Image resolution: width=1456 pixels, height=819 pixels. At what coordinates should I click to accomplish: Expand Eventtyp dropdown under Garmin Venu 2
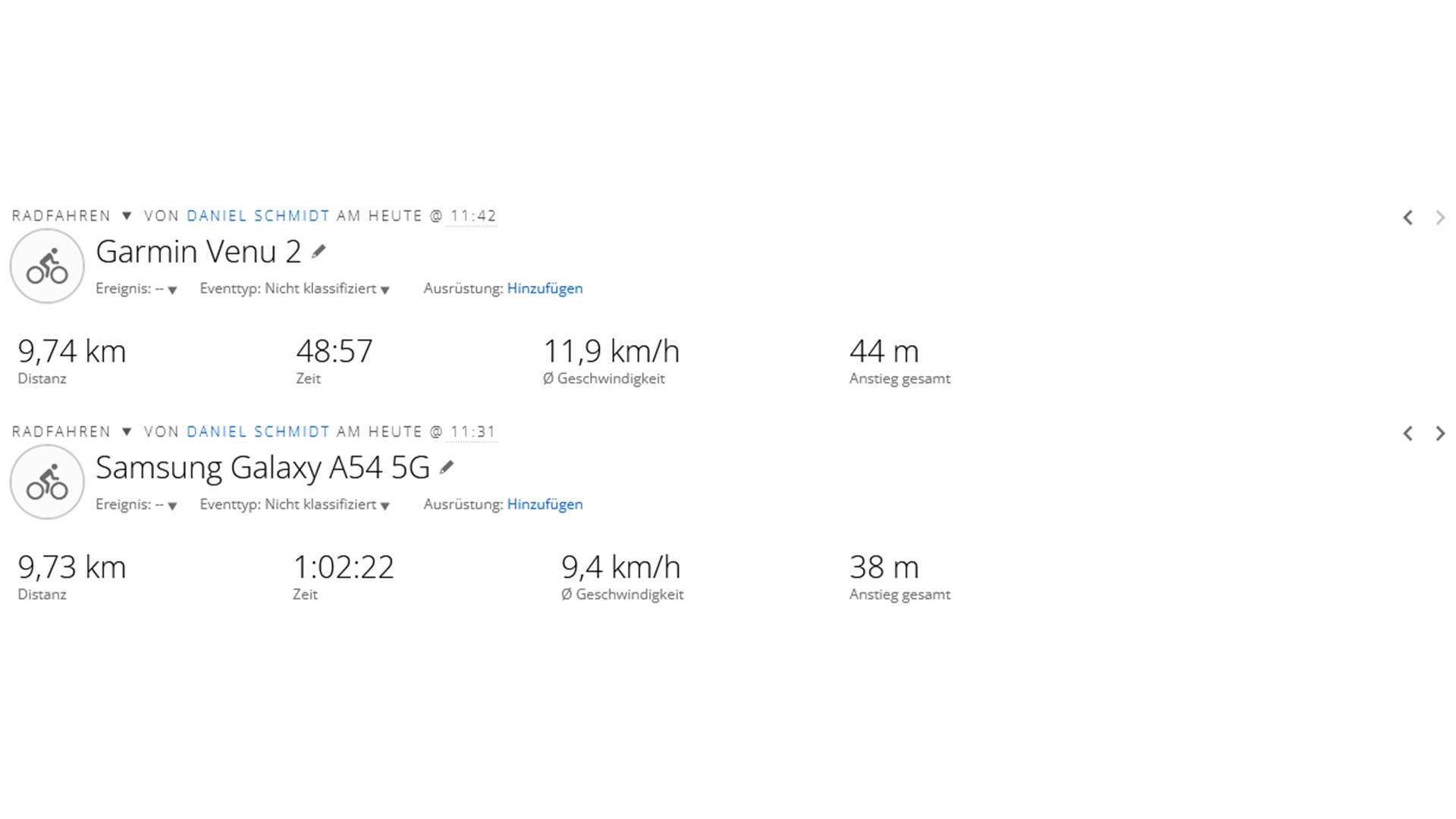(384, 290)
